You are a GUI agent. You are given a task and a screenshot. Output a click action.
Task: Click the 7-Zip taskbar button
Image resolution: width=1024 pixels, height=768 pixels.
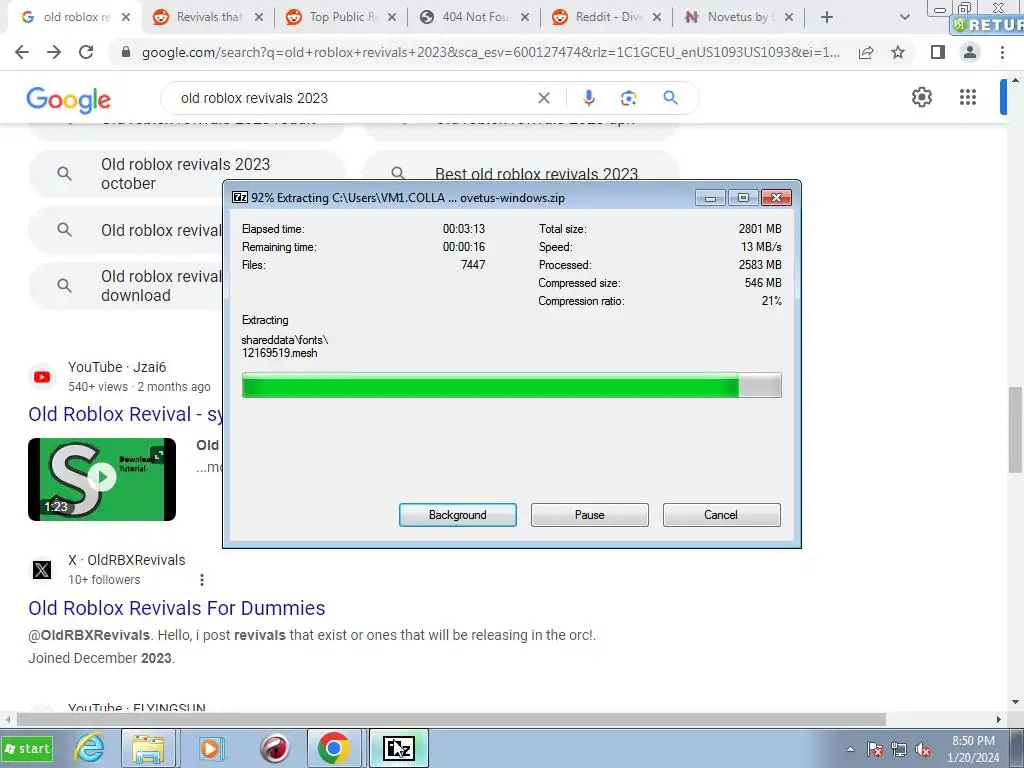click(398, 748)
